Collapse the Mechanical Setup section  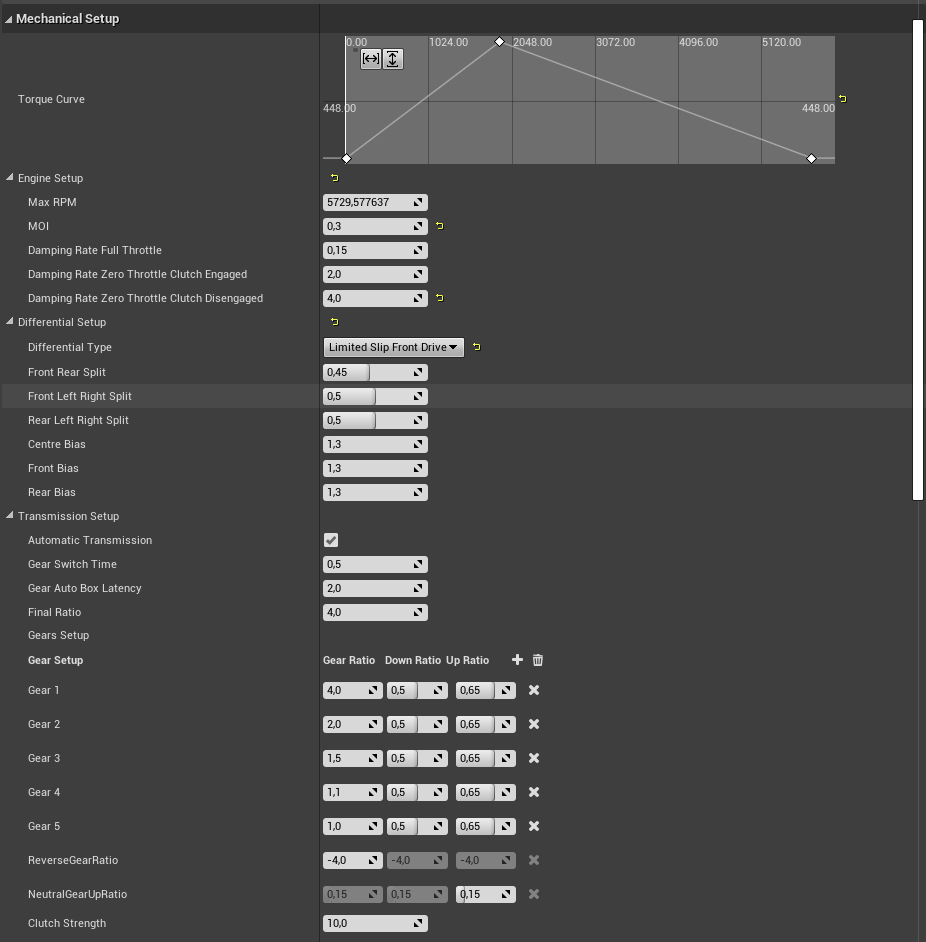[8, 19]
